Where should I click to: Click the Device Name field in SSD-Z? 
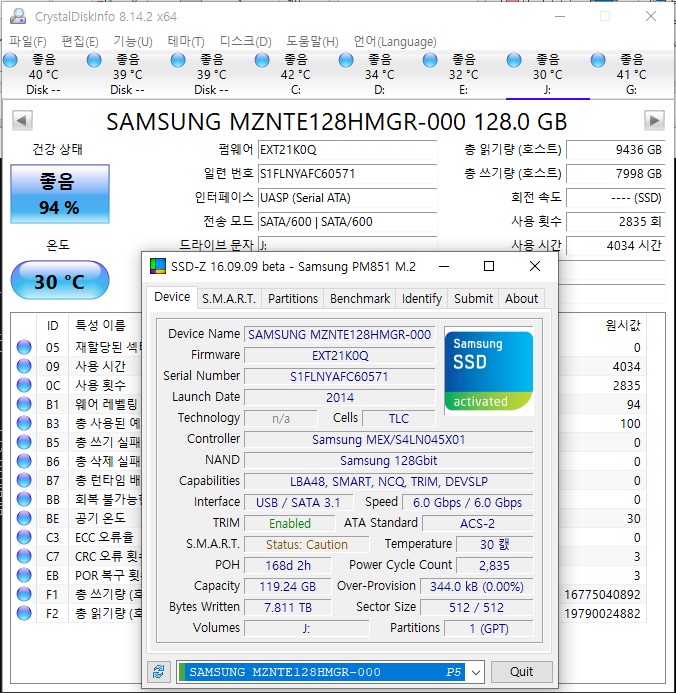[x=339, y=335]
